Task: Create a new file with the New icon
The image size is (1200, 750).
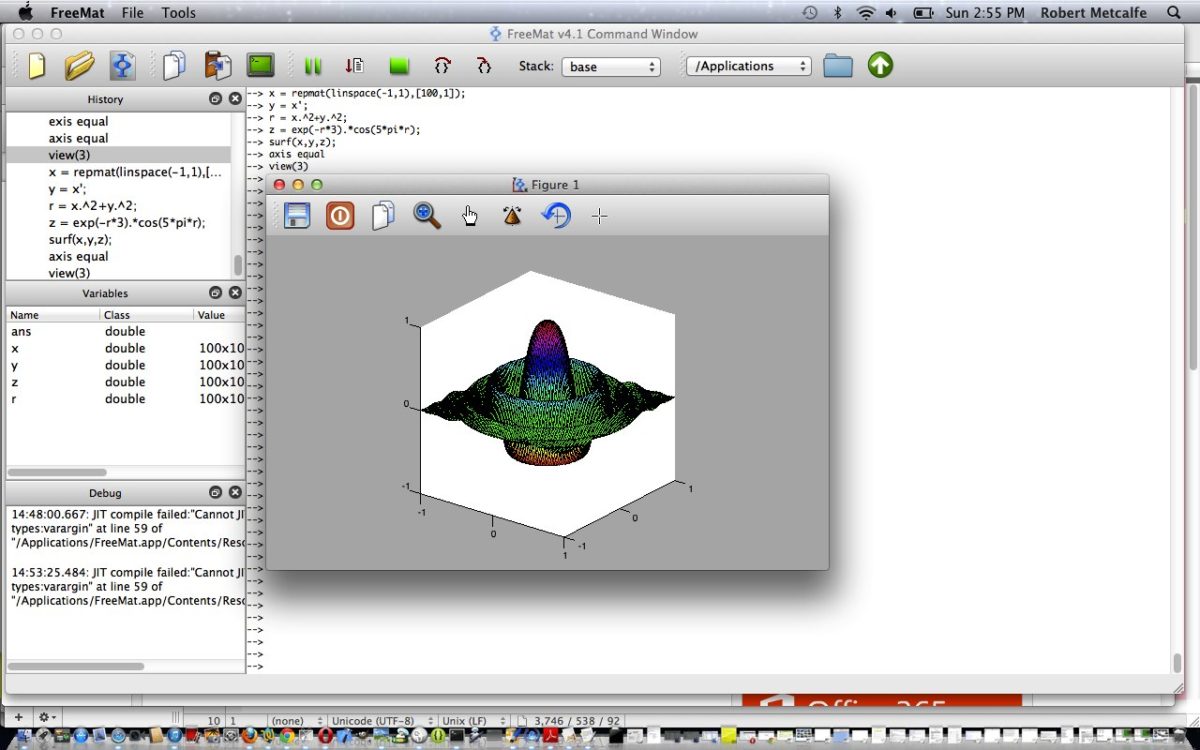Action: [x=36, y=65]
